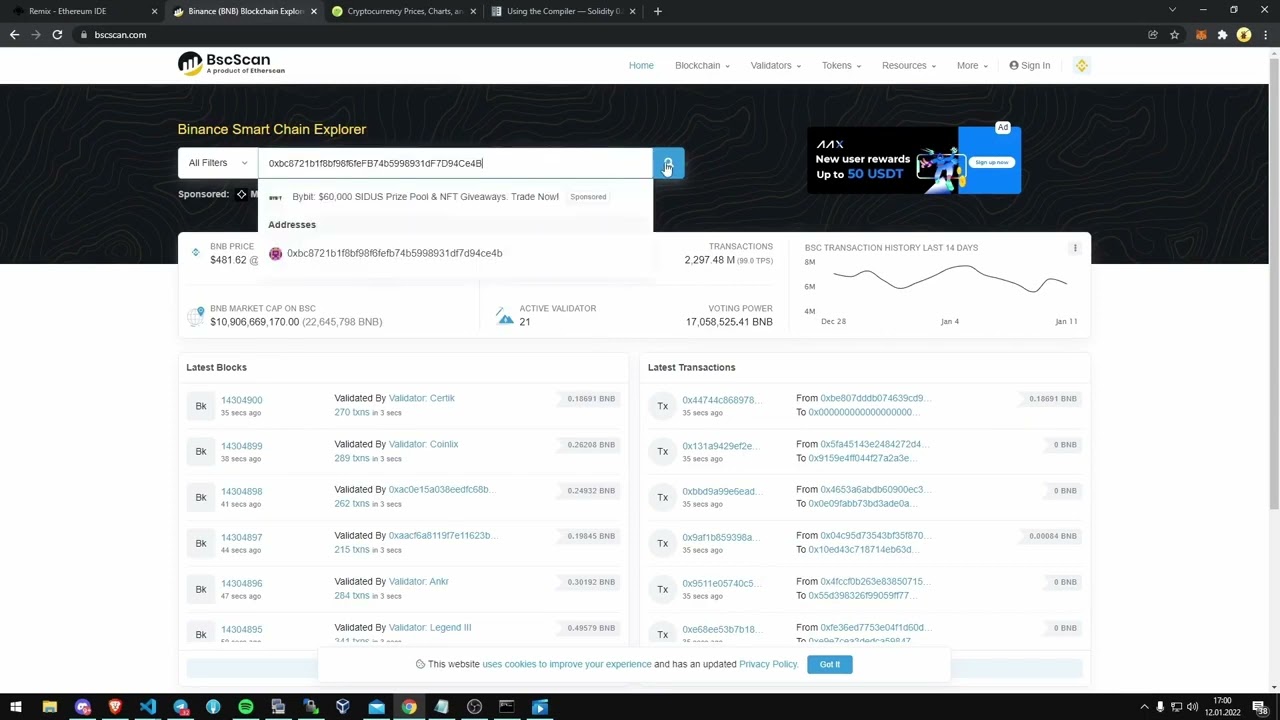Reload the page
Image resolution: width=1280 pixels, height=720 pixels.
pos(57,35)
